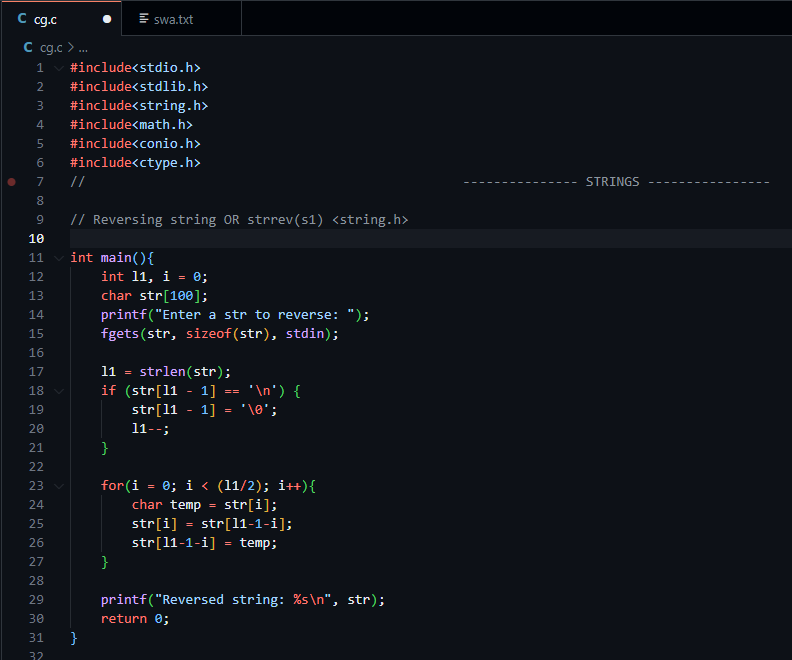This screenshot has height=660, width=792.
Task: Place cursor on empty line 10
Action: click(430, 238)
